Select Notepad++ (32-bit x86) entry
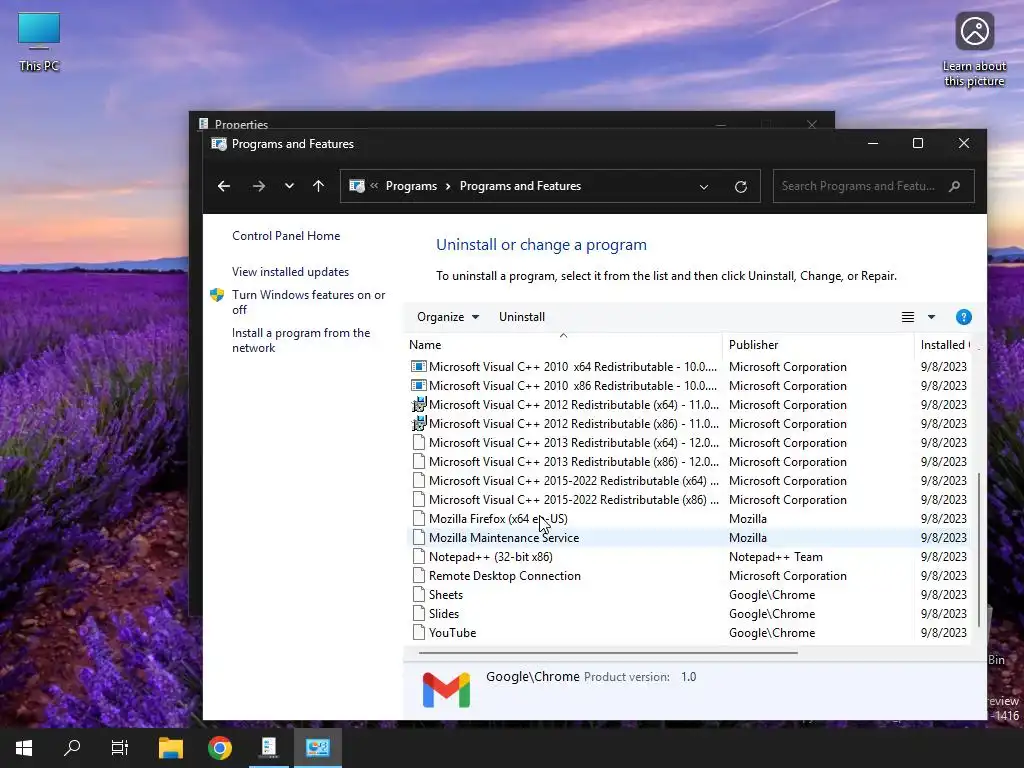This screenshot has height=768, width=1024. coord(688,556)
